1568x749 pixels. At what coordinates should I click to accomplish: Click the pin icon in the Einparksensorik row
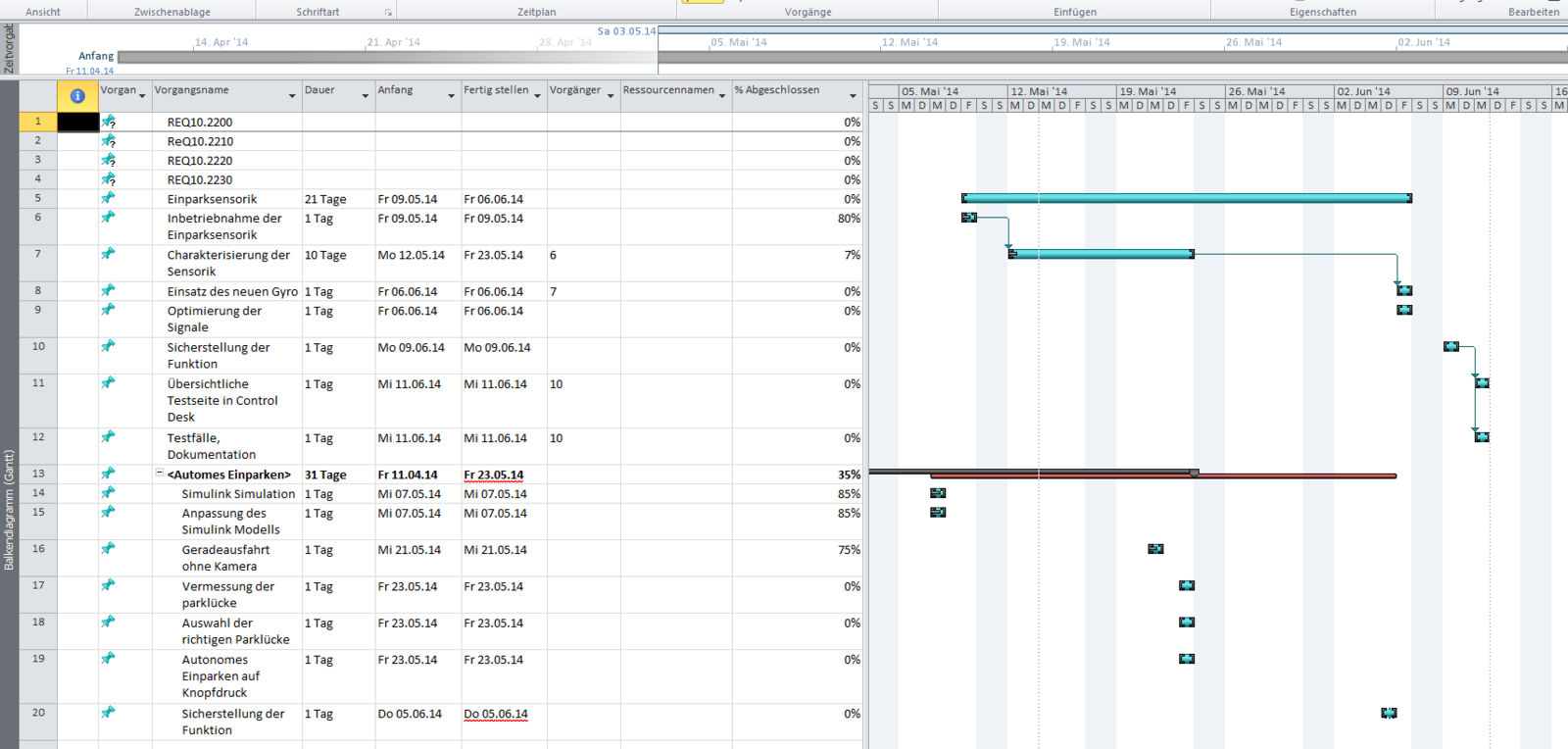click(x=109, y=198)
